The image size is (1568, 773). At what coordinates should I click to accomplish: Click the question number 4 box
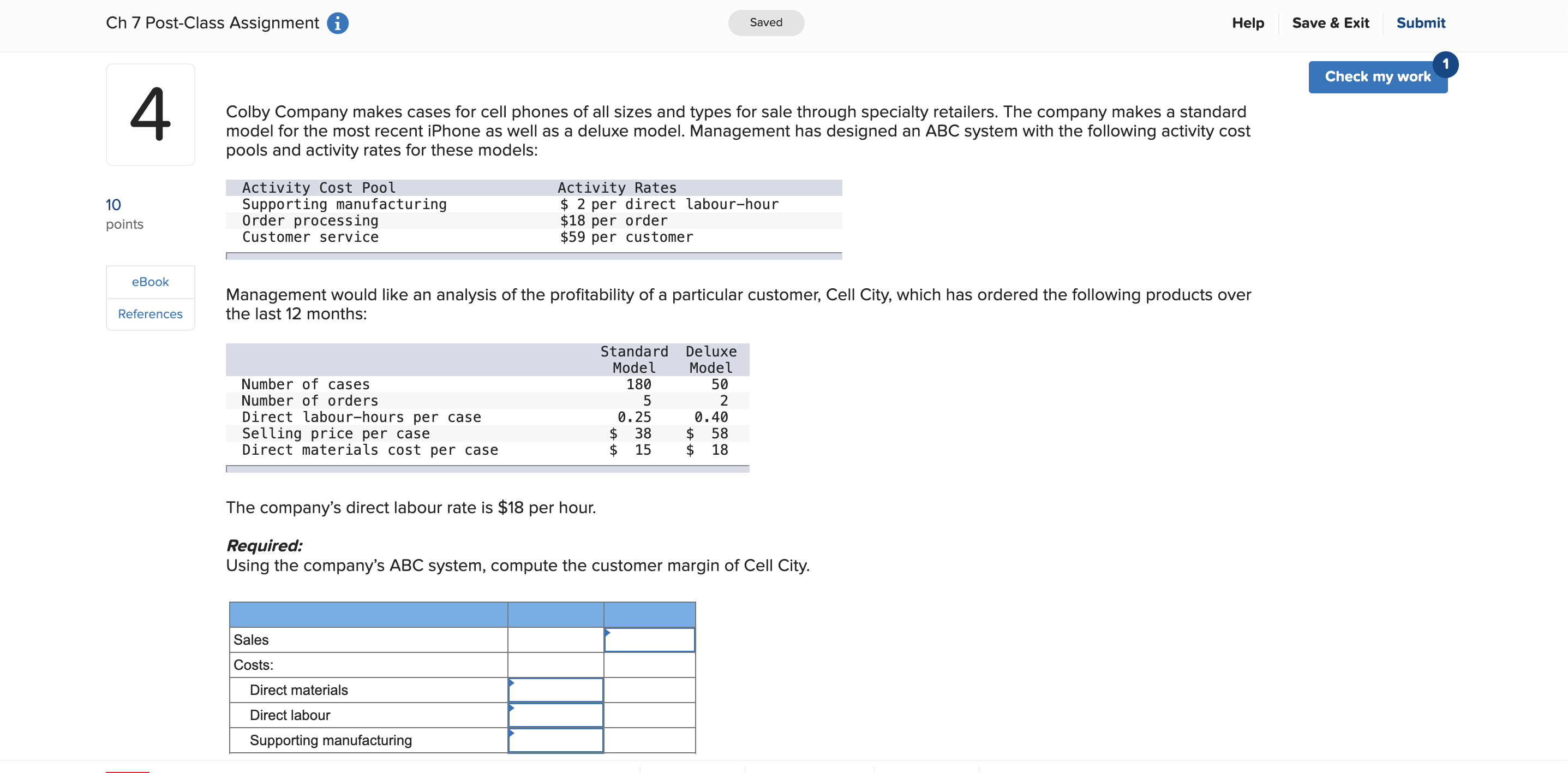point(151,115)
